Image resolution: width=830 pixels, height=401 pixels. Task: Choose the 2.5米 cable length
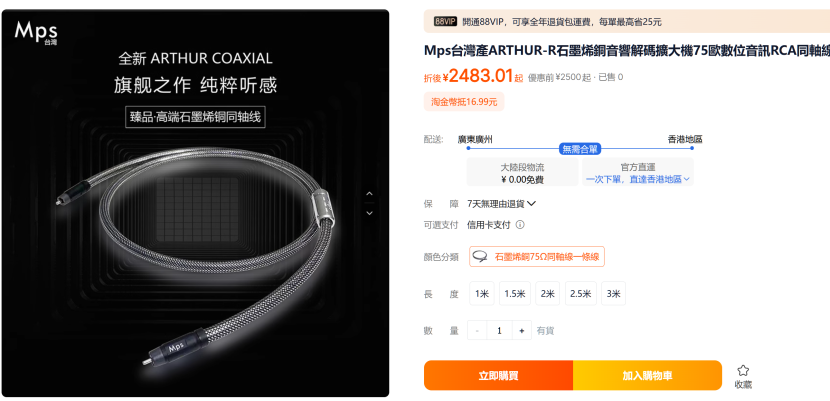click(581, 294)
